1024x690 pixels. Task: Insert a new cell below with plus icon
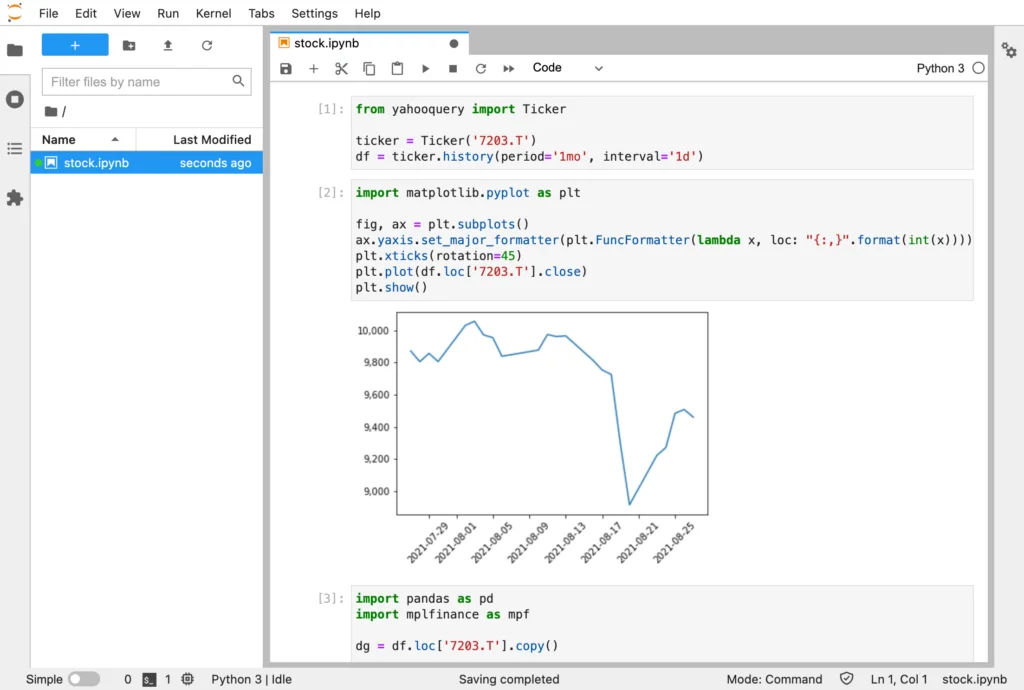click(313, 68)
